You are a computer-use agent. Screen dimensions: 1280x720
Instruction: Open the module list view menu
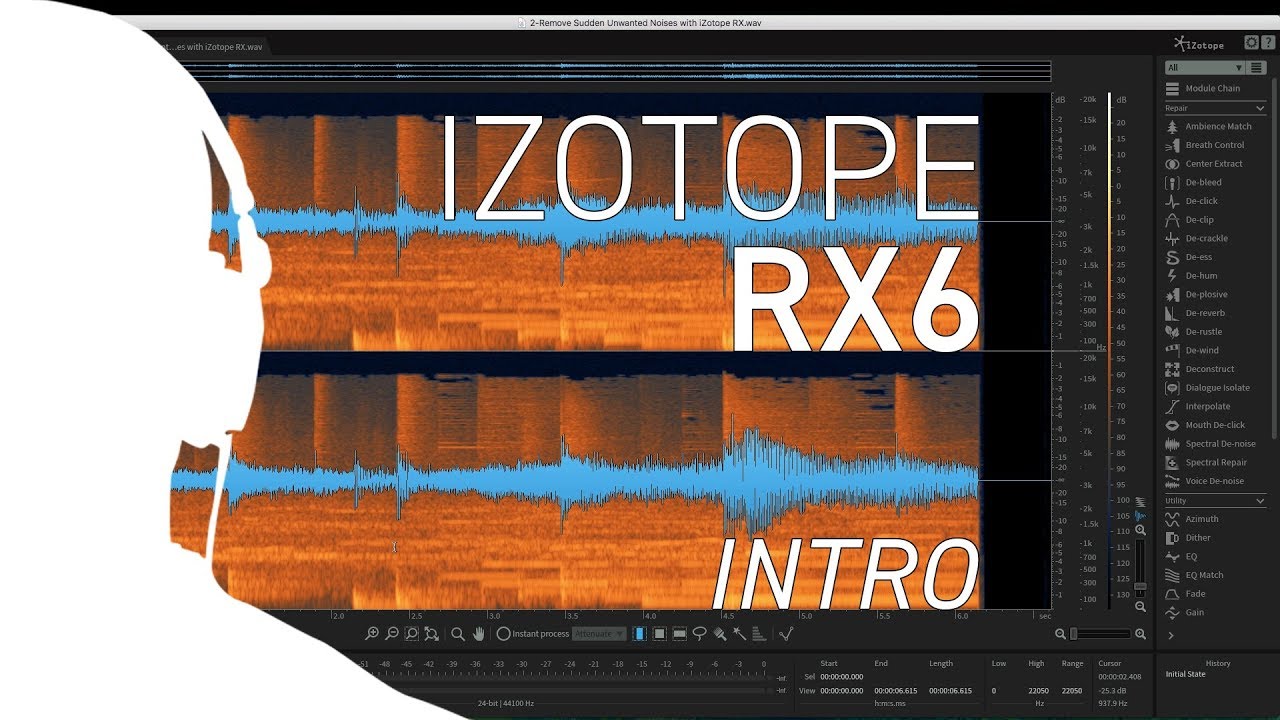coord(1257,68)
